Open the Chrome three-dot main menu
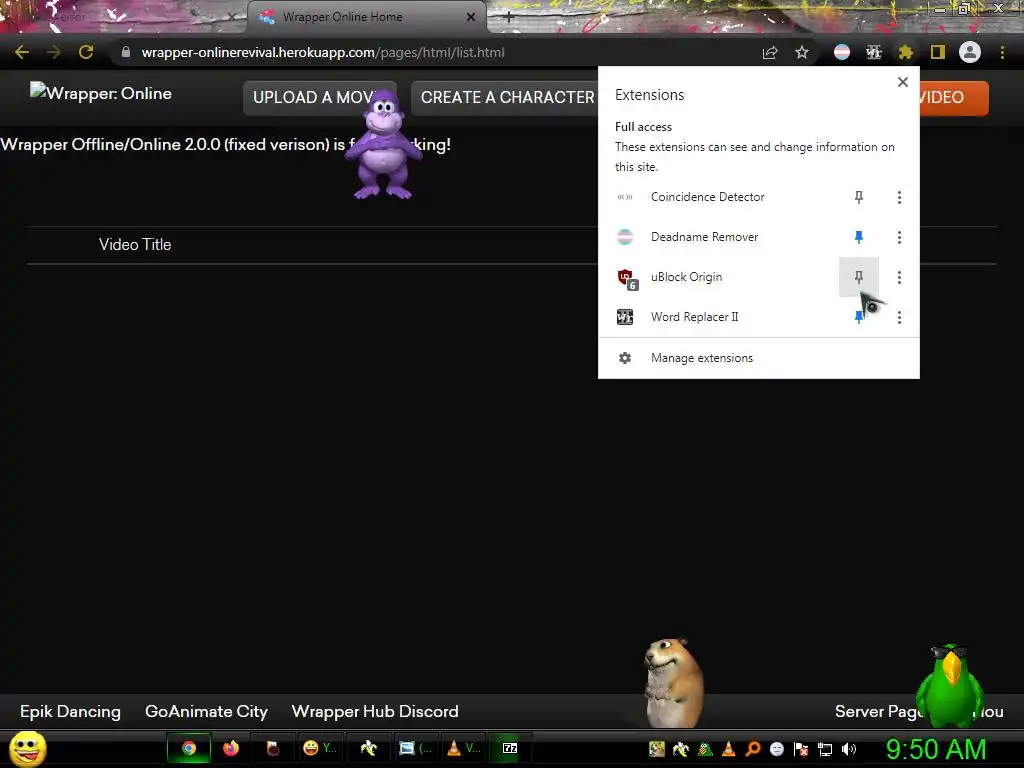This screenshot has height=768, width=1024. 1002,52
